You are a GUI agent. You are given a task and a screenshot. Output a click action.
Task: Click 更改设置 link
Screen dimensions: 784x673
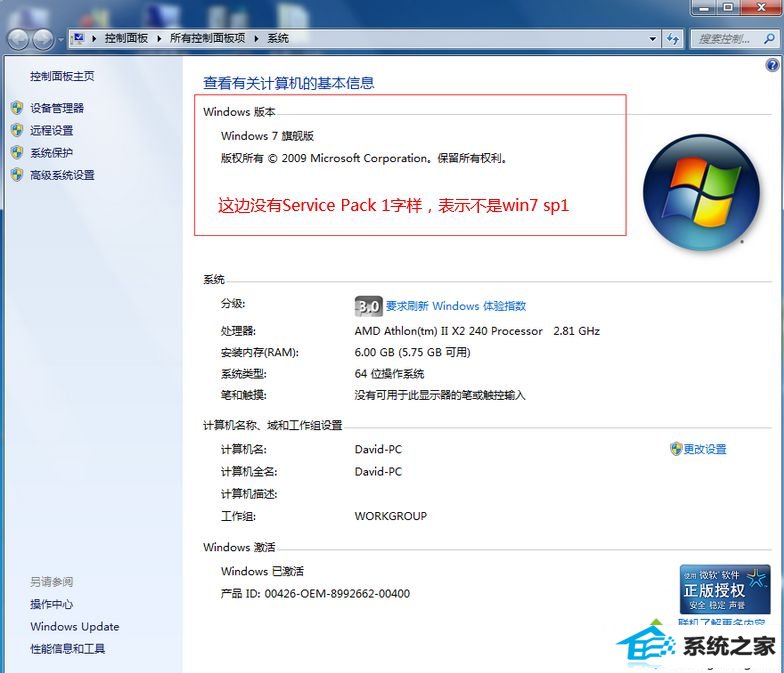click(x=705, y=449)
